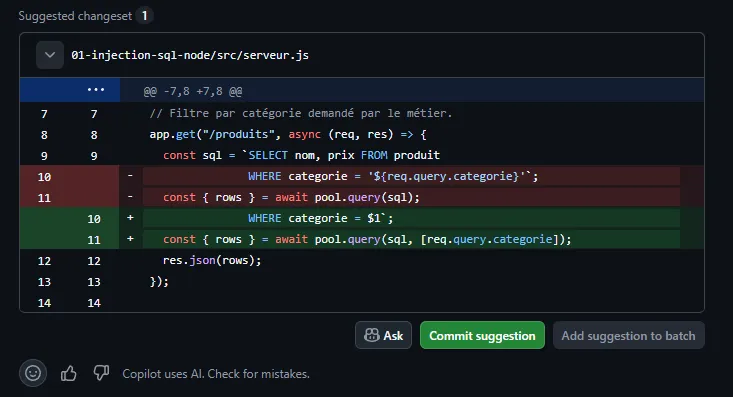Viewport: 733px width, 397px height.
Task: Click file path 01-injection-sql-node/src/serveur.js
Action: point(190,55)
